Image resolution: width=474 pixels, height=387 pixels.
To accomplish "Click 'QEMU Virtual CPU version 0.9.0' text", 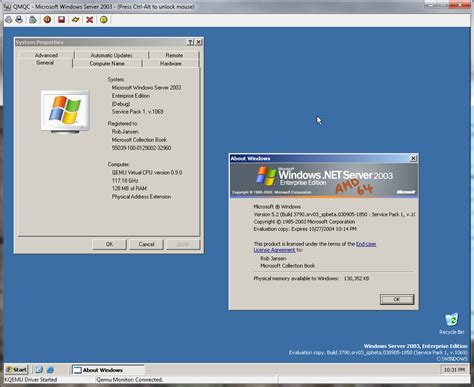I will pyautogui.click(x=147, y=172).
